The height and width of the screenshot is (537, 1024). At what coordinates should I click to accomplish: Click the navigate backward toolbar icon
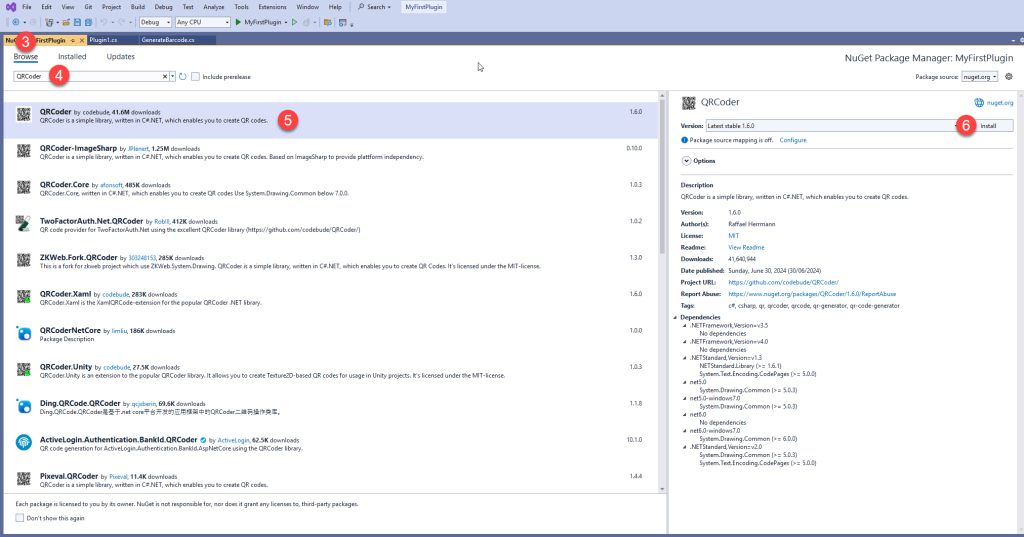[x=16, y=22]
